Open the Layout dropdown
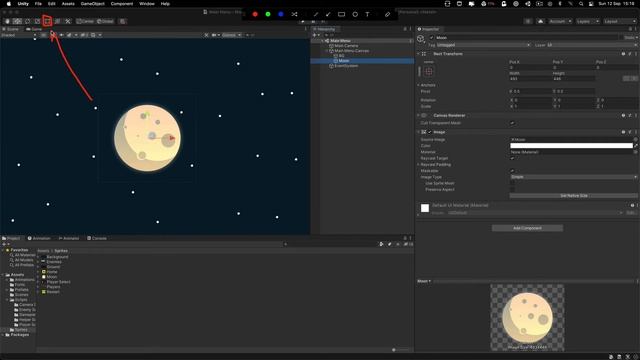The width and height of the screenshot is (640, 360). point(619,21)
